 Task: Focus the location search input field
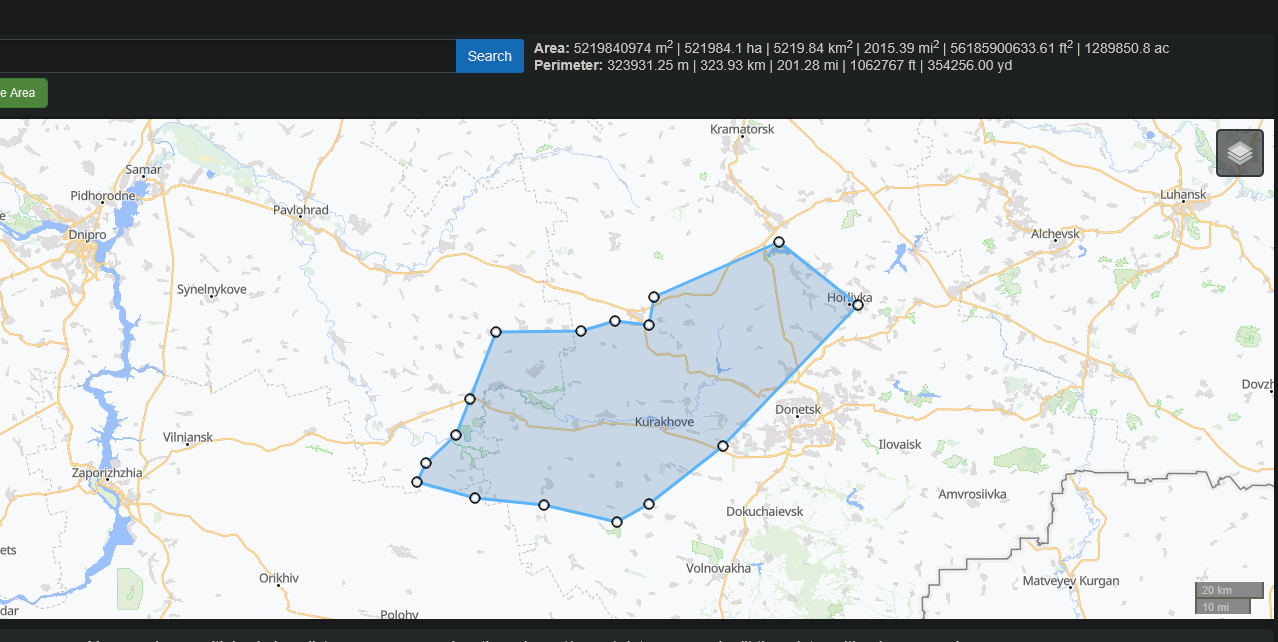tap(228, 56)
